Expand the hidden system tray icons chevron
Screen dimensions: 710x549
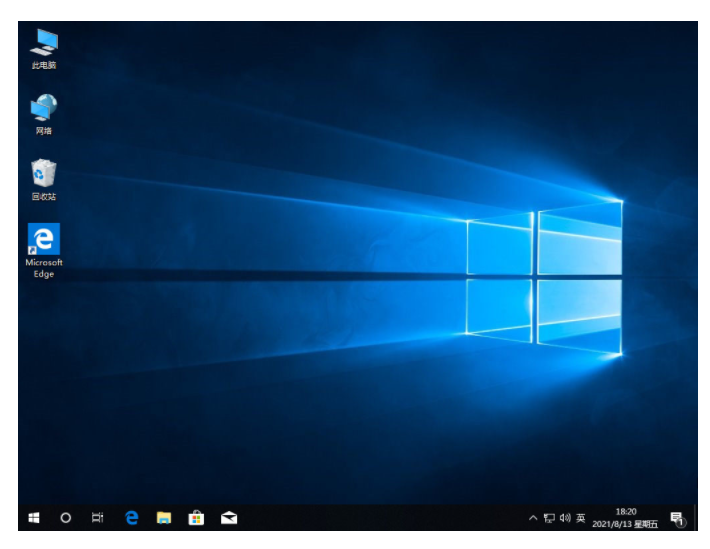[533, 518]
